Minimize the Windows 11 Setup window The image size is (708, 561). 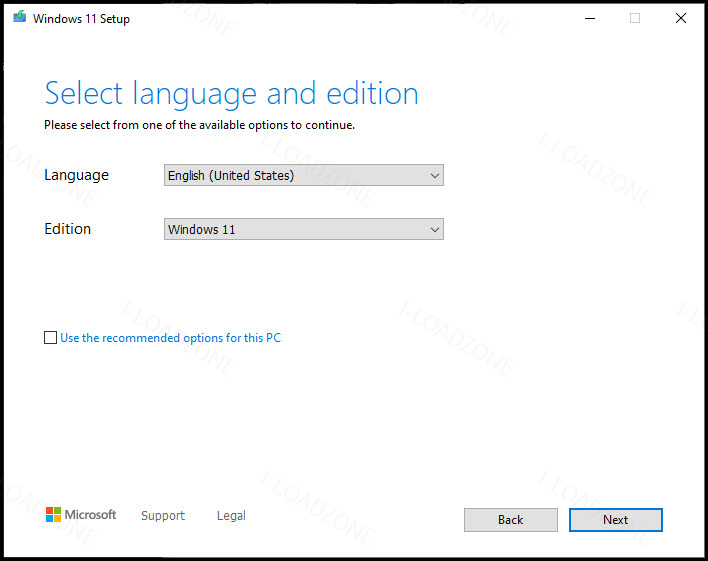click(590, 18)
